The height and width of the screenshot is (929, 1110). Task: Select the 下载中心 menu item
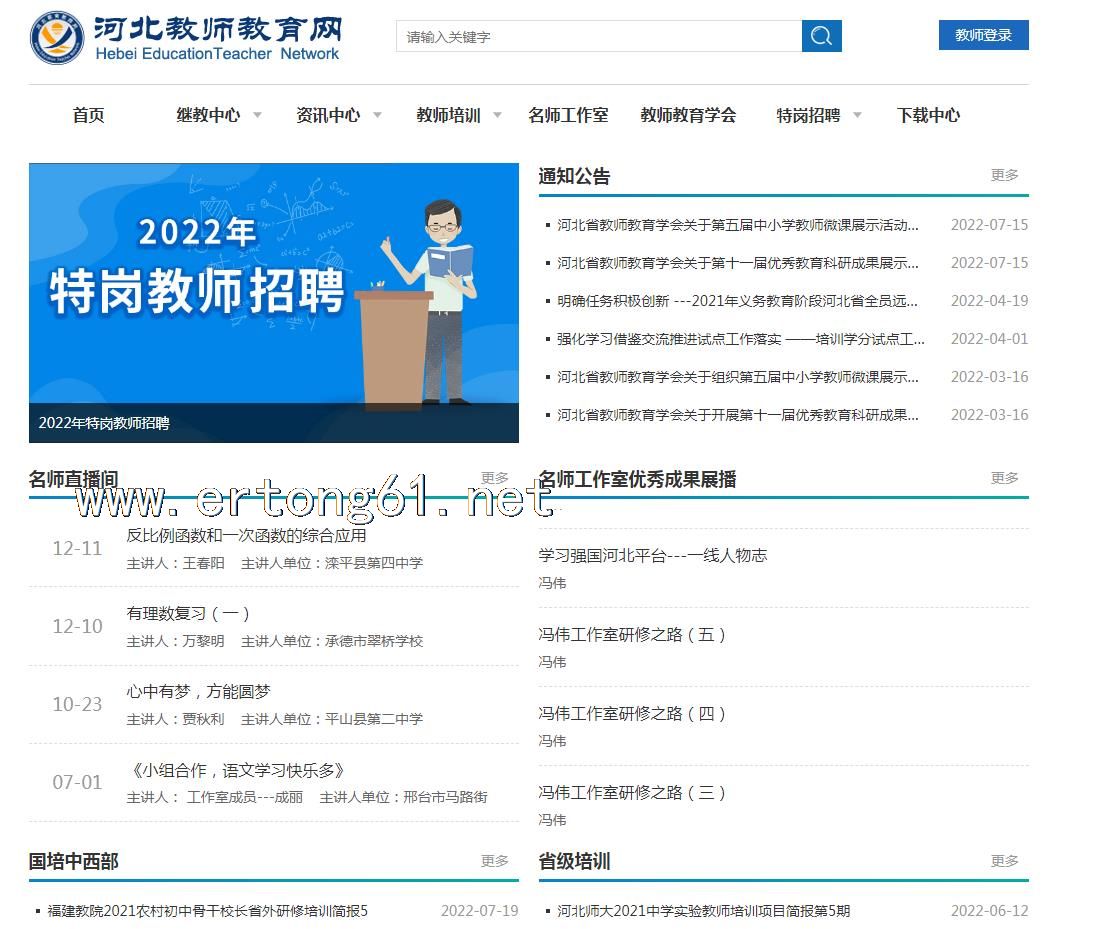point(928,115)
